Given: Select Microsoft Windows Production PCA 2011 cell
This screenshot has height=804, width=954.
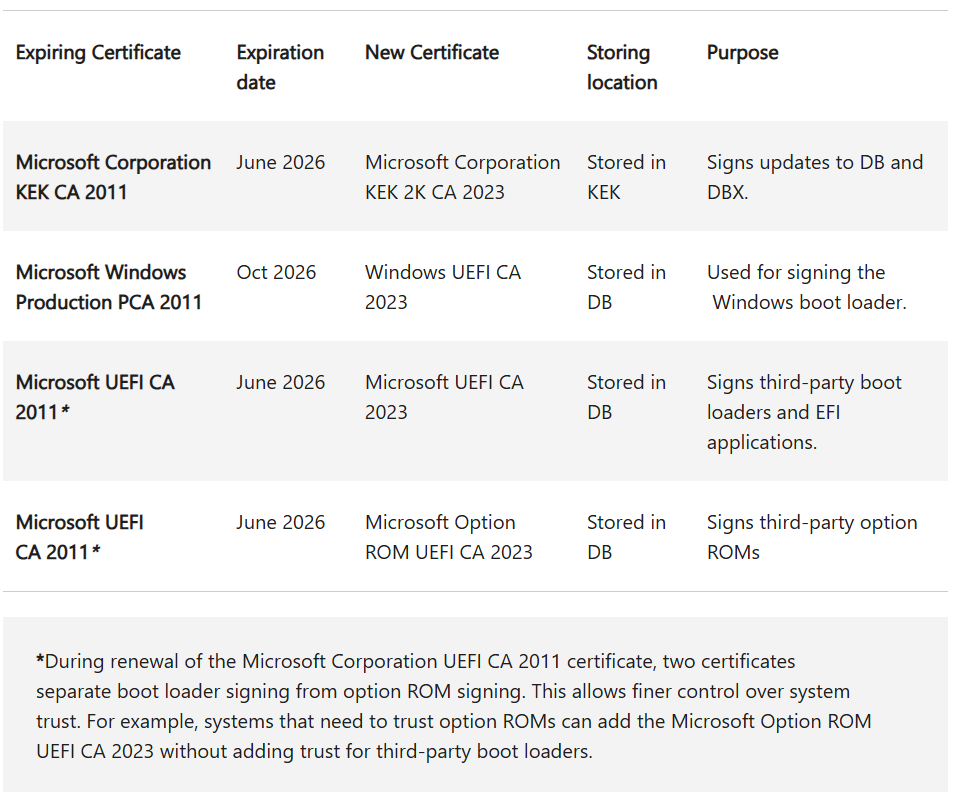Looking at the screenshot, I should point(108,287).
